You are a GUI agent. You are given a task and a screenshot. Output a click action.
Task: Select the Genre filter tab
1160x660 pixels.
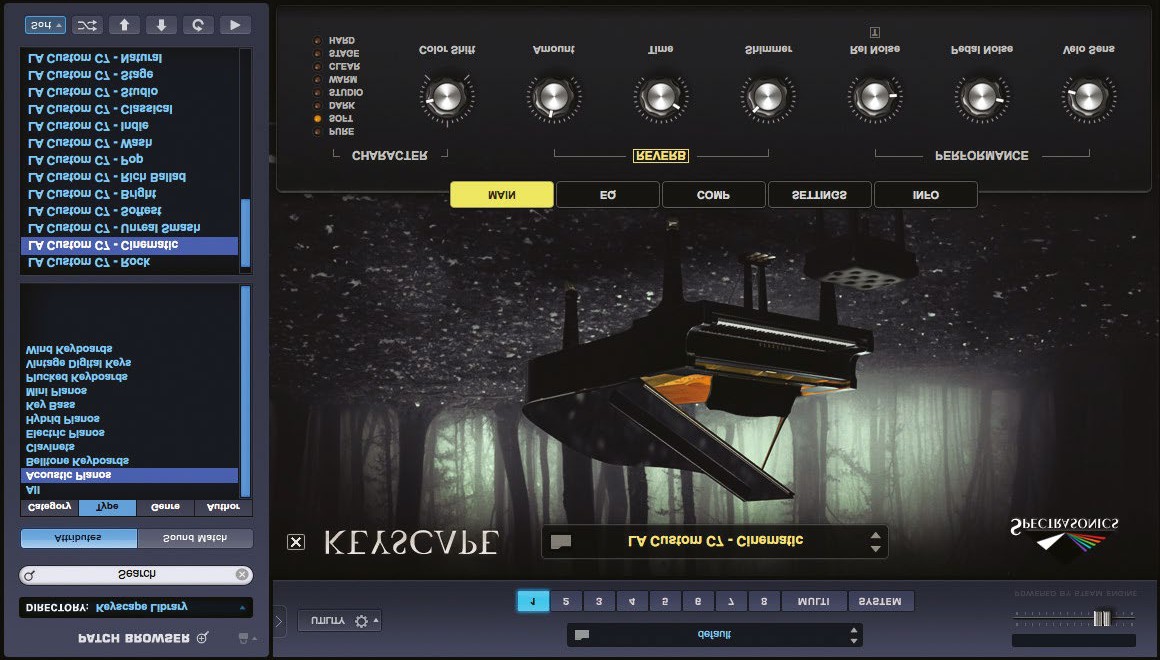tap(166, 507)
